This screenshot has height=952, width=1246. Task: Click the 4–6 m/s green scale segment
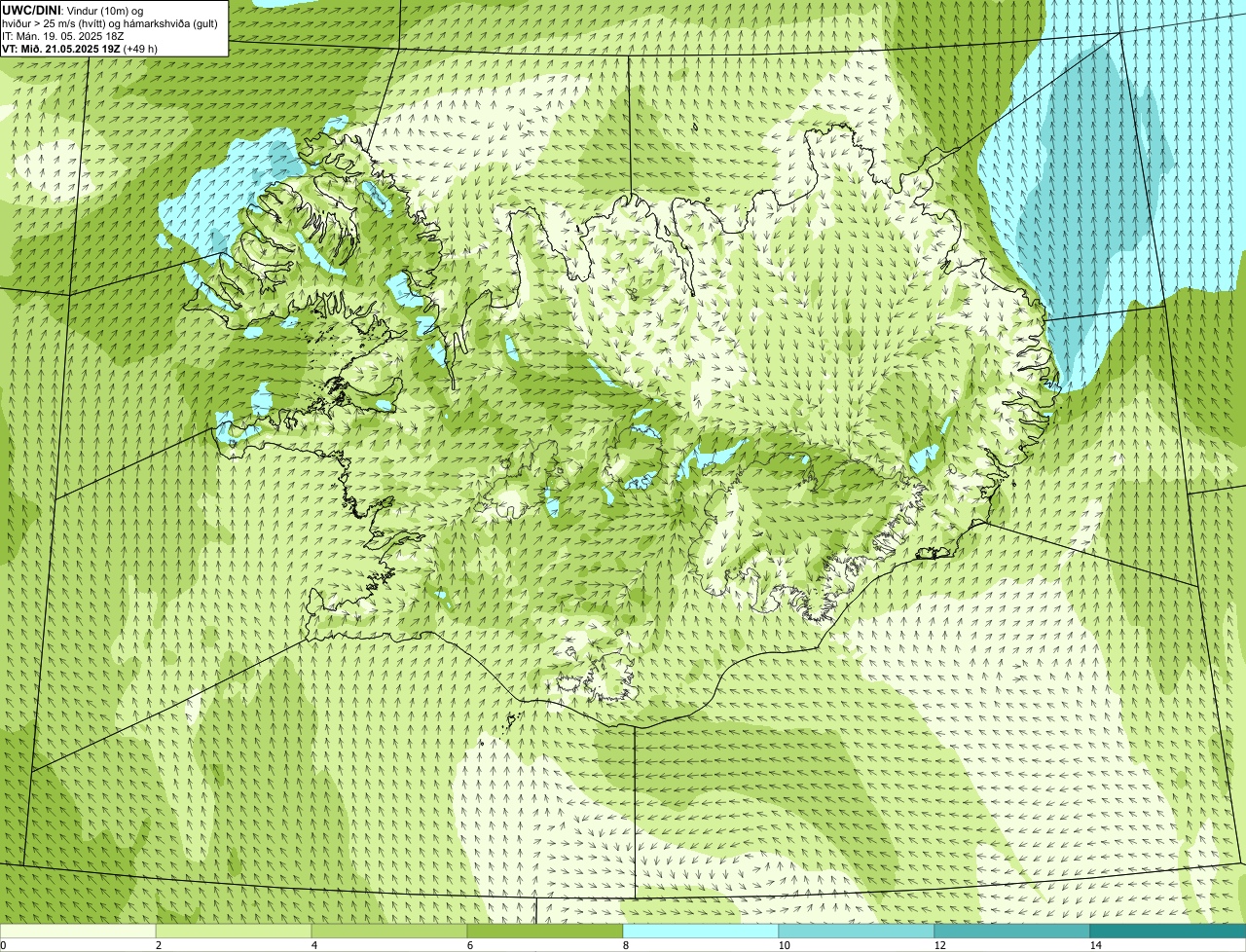(x=389, y=932)
